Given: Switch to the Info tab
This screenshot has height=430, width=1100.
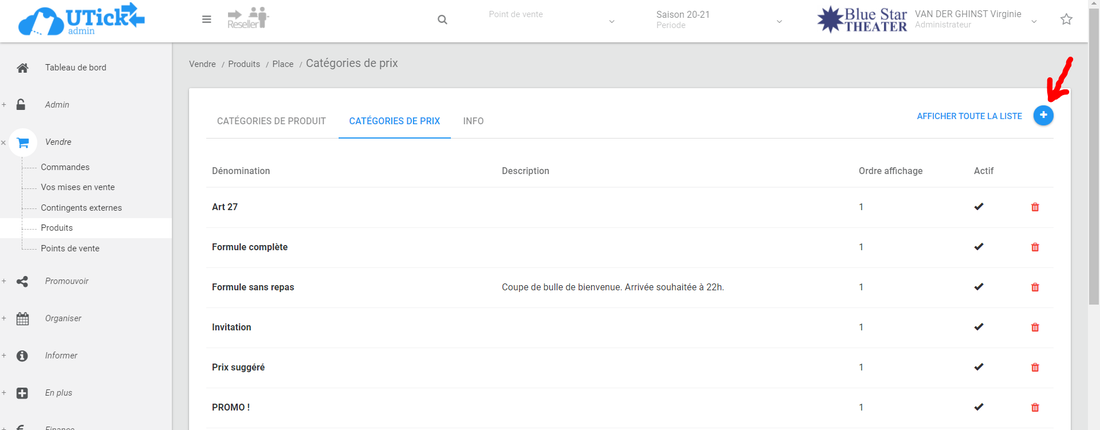Looking at the screenshot, I should click(x=473, y=121).
